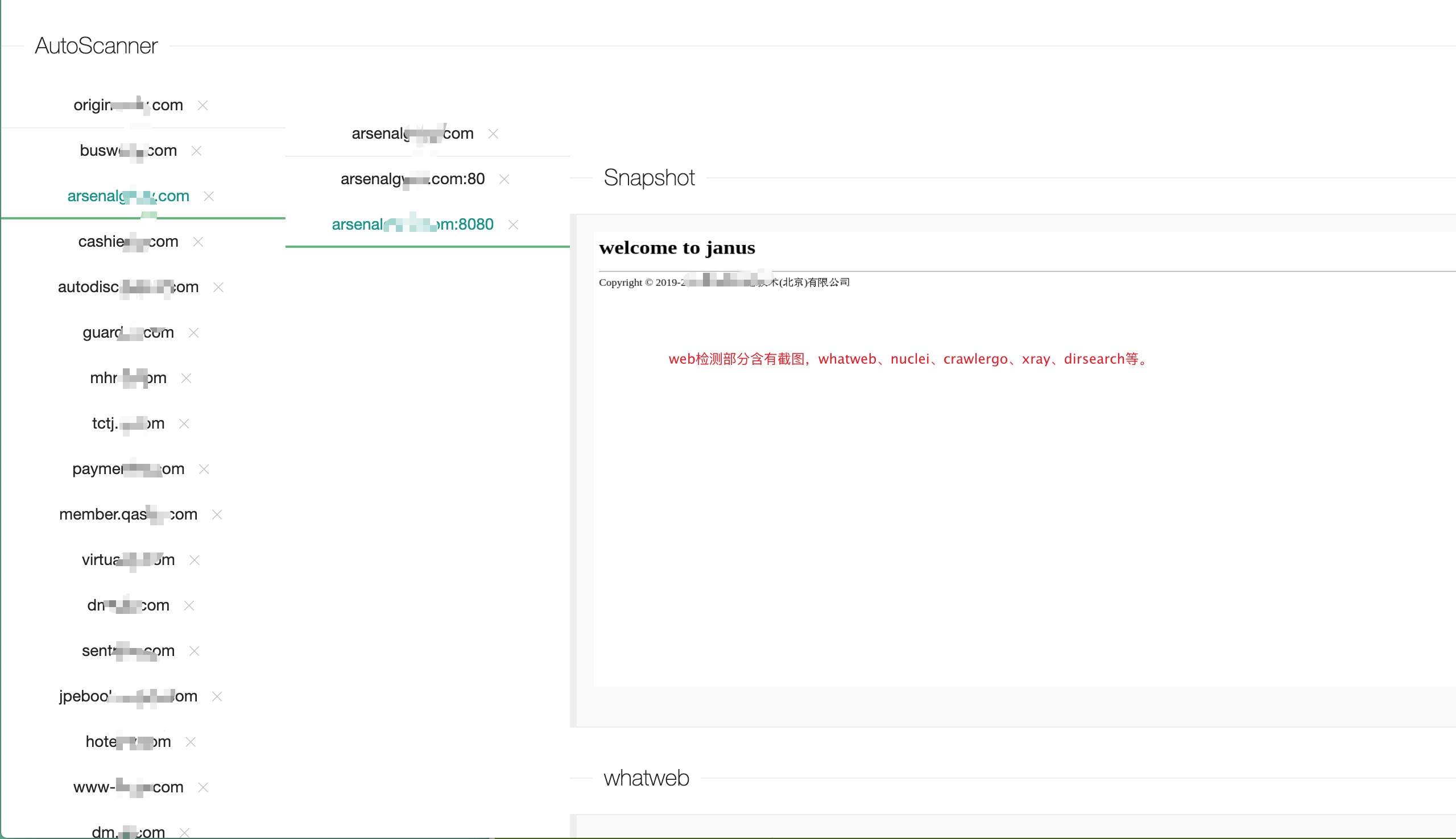Viewport: 1456px width, 839px height.
Task: Switch to the www- domain tab
Action: [128, 787]
